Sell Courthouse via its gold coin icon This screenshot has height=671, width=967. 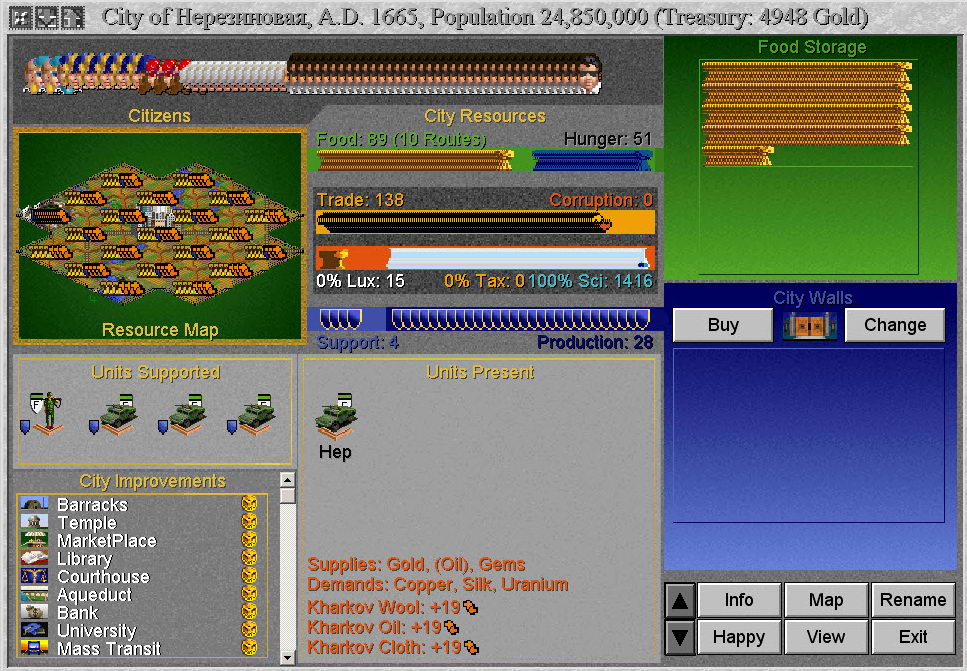click(x=249, y=575)
